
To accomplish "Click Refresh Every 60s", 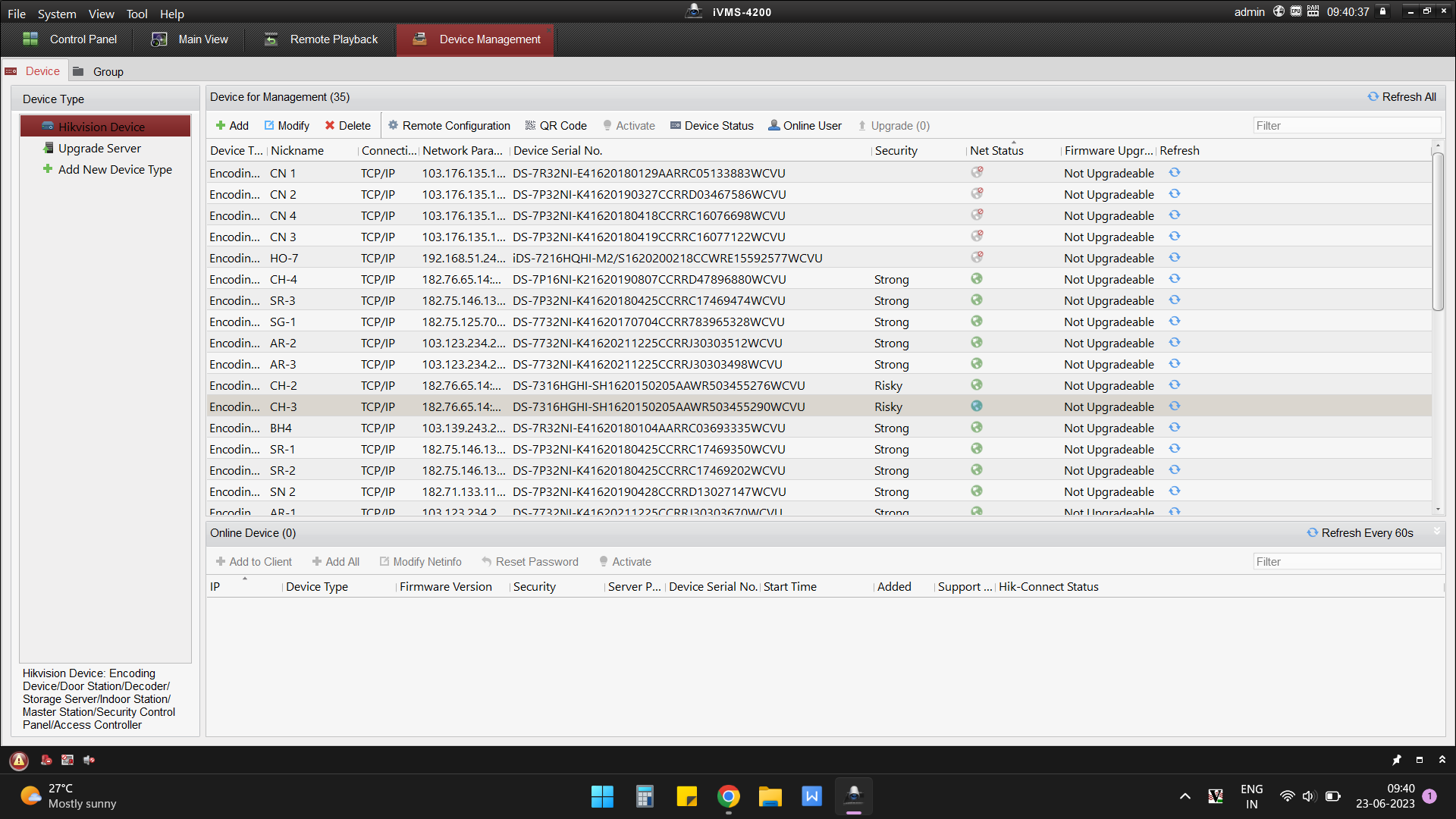I will click(x=1360, y=533).
